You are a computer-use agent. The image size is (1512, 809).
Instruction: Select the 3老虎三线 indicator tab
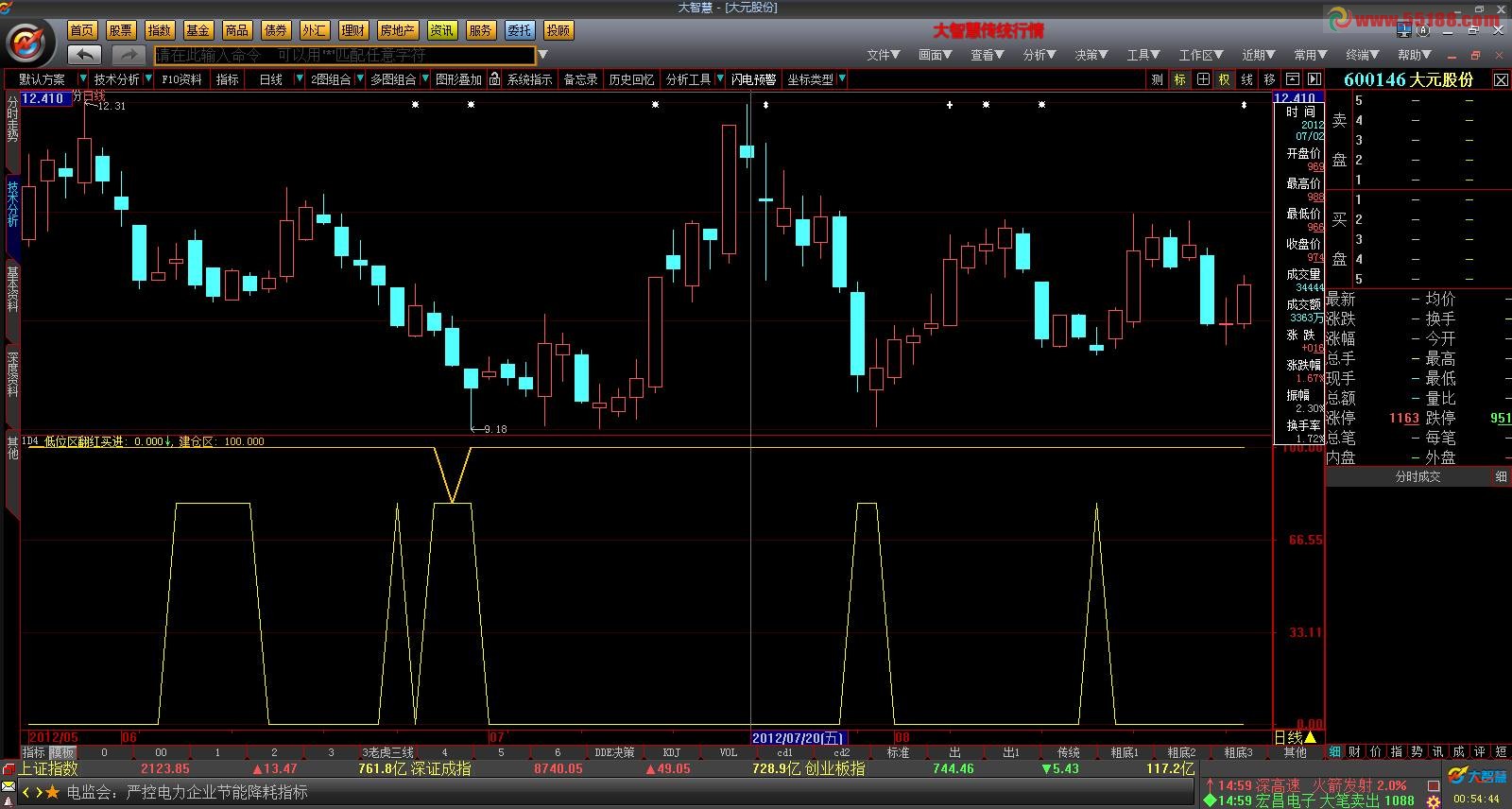click(x=387, y=752)
